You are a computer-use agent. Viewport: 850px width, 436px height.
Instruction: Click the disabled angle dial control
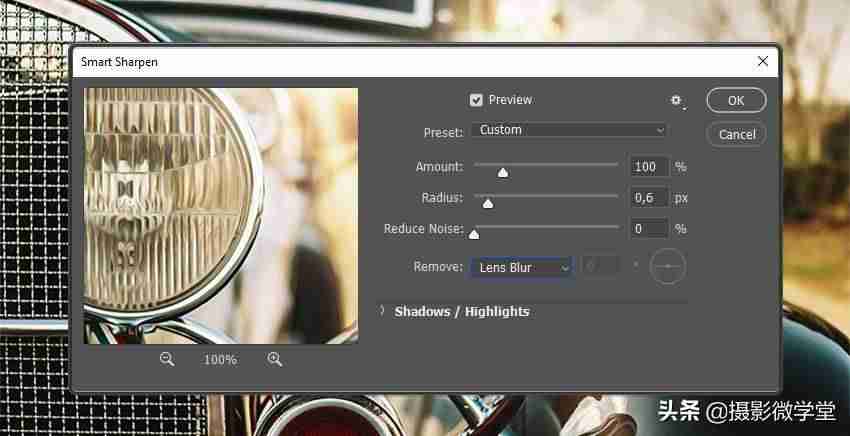pos(668,266)
